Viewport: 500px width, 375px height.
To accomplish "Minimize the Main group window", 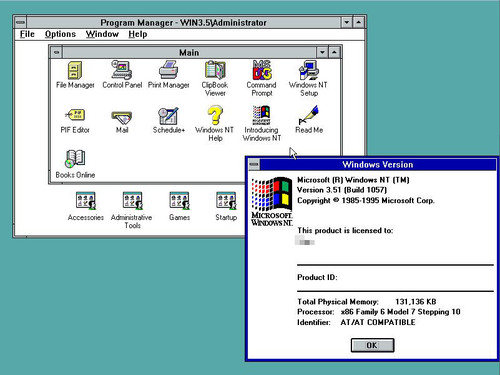I will click(x=322, y=52).
